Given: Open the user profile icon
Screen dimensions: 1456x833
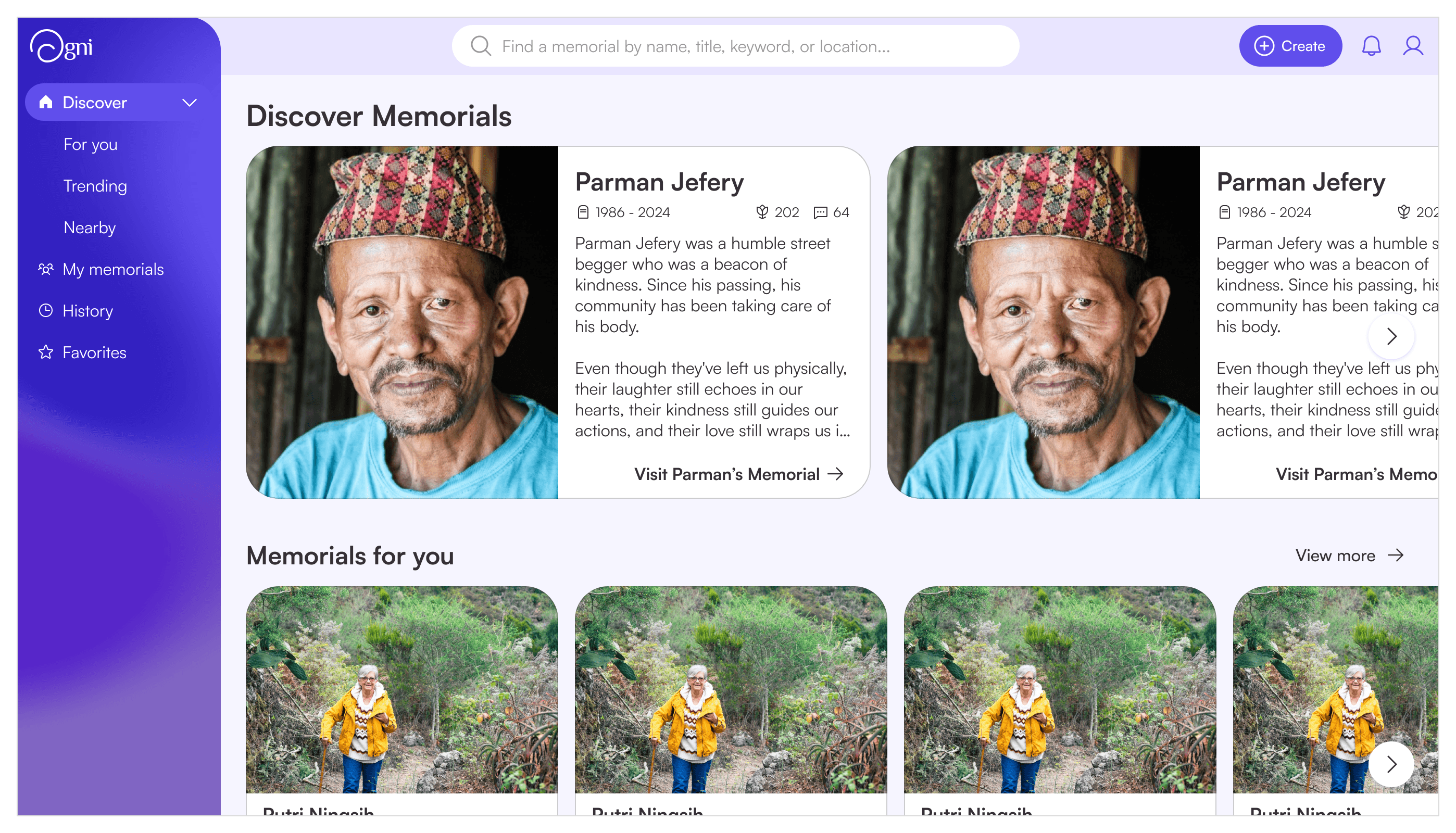Looking at the screenshot, I should coord(1413,46).
